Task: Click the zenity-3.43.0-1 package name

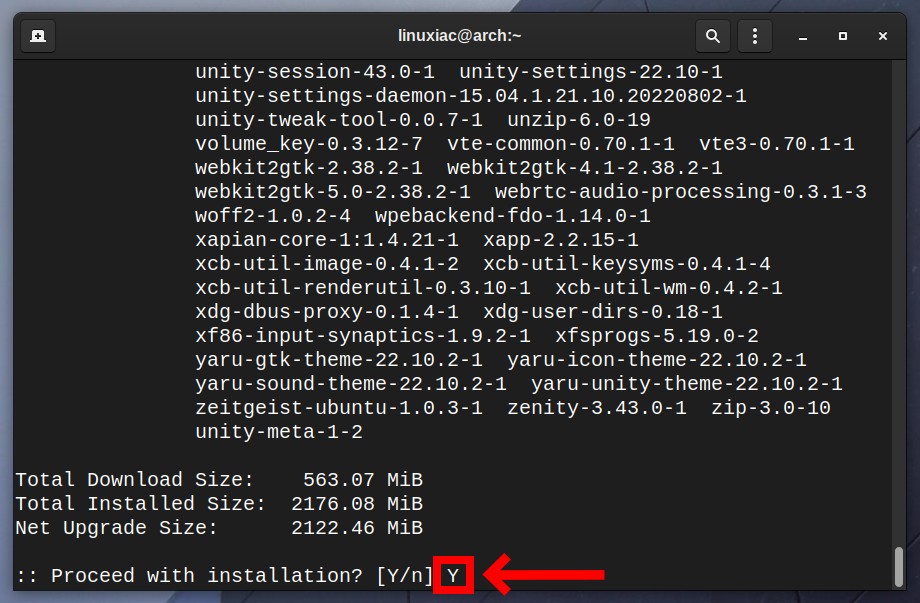Action: 597,408
